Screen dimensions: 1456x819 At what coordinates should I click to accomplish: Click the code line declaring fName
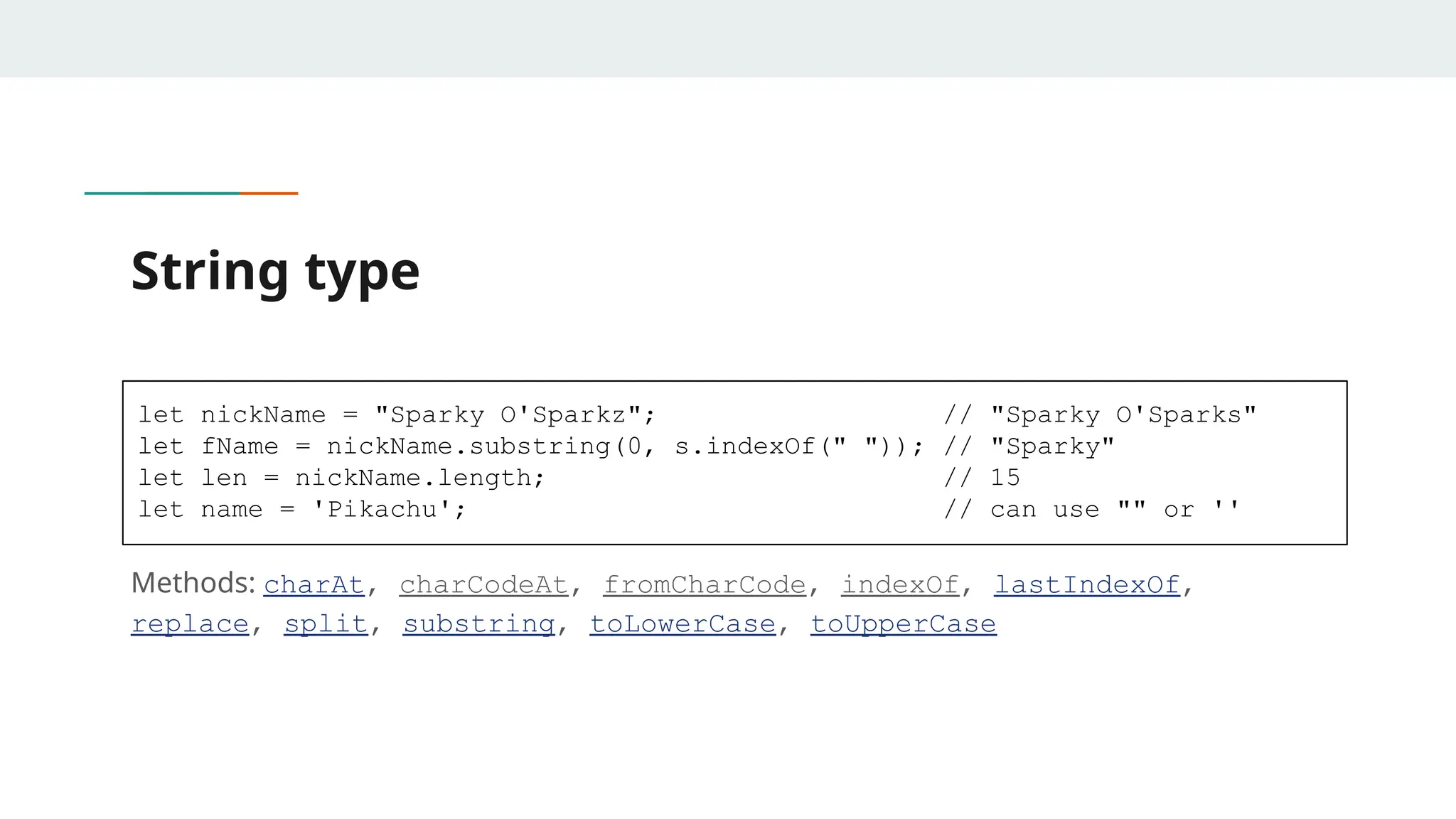[x=531, y=446]
